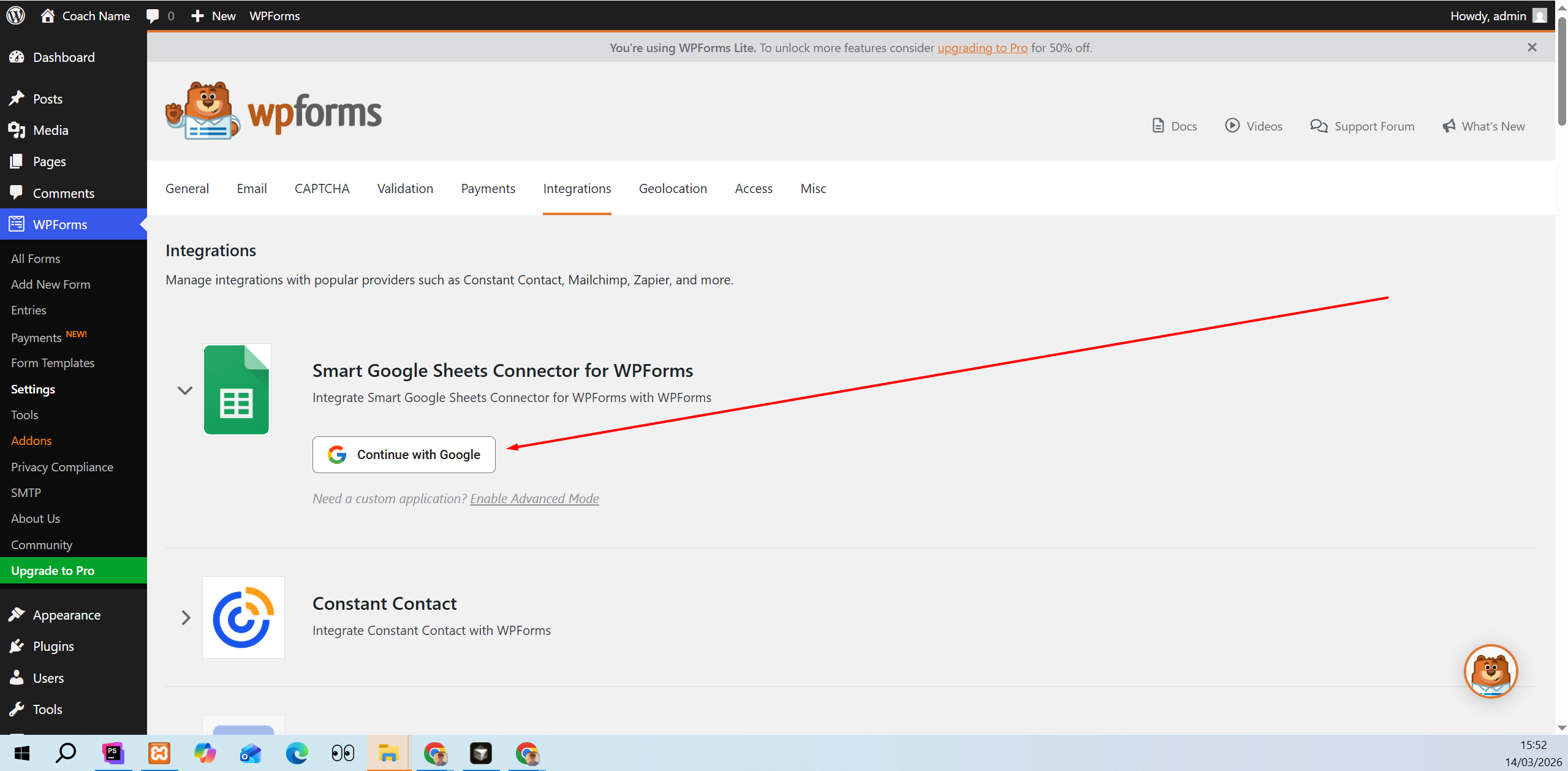Open File Explorer from the taskbar
Screen dimensions: 1568x771
click(x=388, y=753)
